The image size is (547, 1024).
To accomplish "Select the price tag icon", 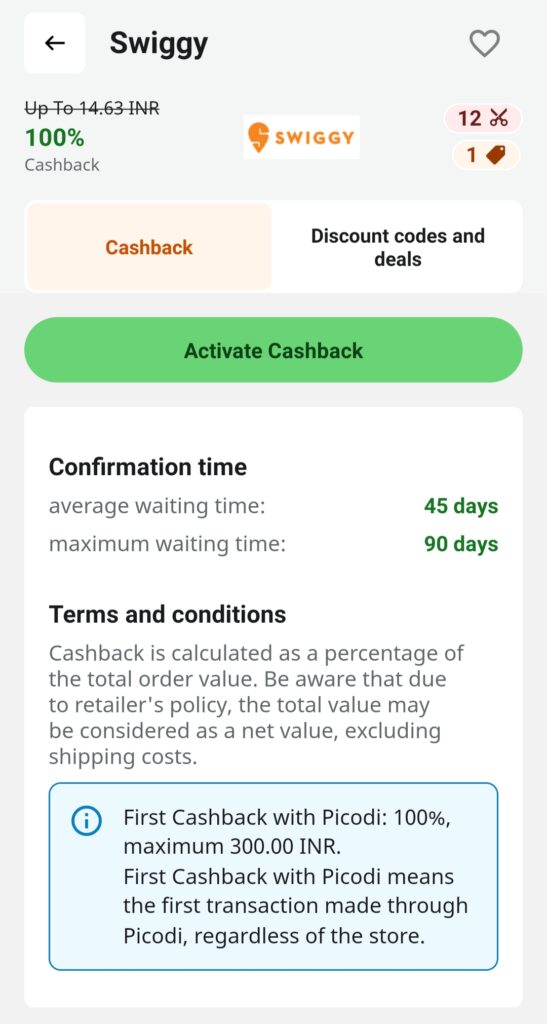I will 497,155.
